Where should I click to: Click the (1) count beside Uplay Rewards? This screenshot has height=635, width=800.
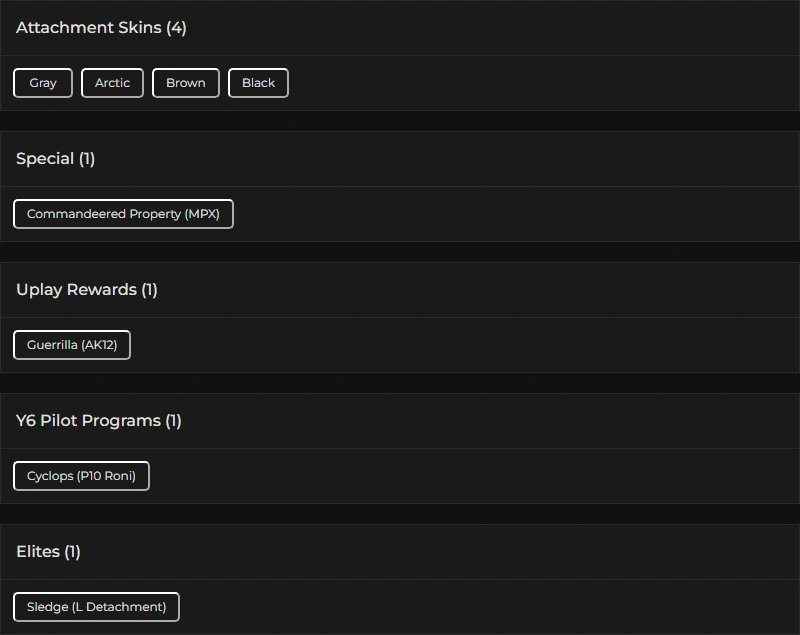coord(149,290)
